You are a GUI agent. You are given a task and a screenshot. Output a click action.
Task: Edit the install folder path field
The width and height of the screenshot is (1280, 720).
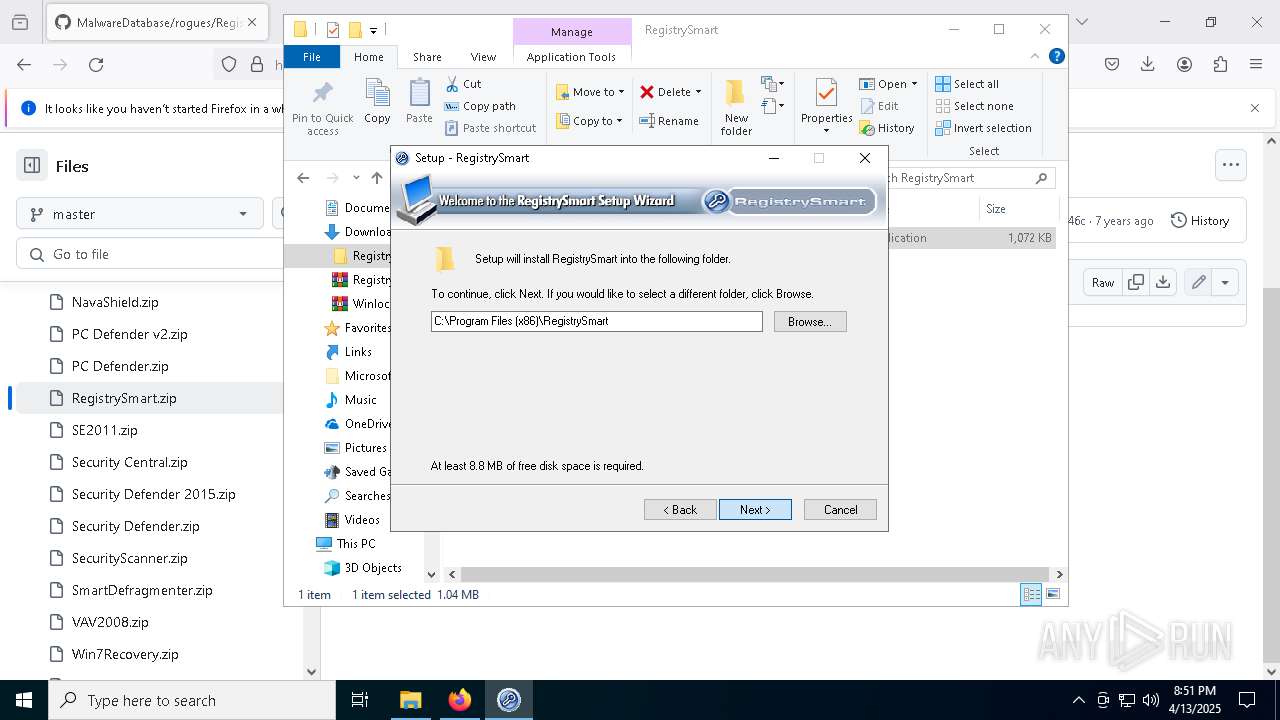(x=597, y=321)
